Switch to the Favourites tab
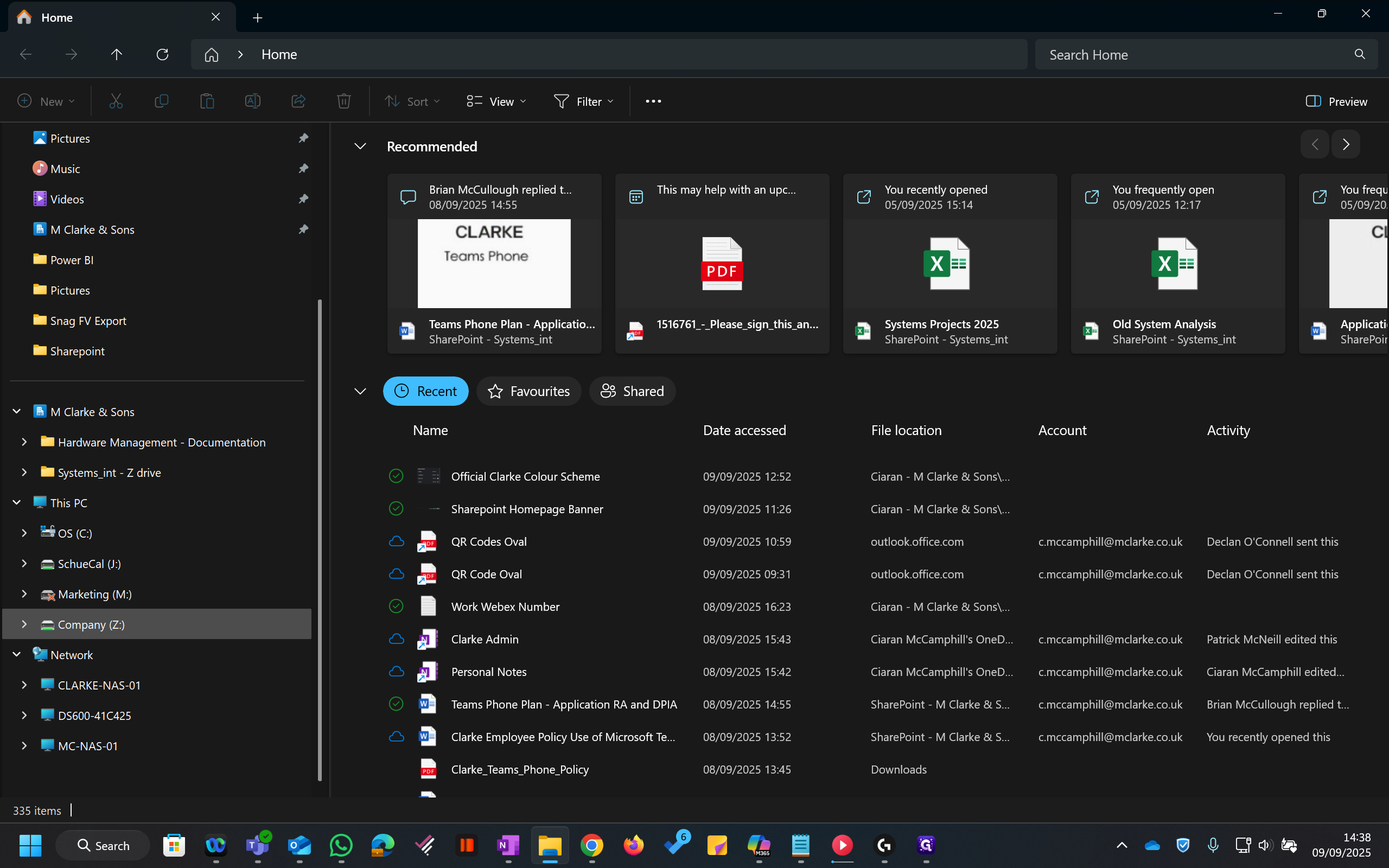This screenshot has width=1389, height=868. coord(528,391)
